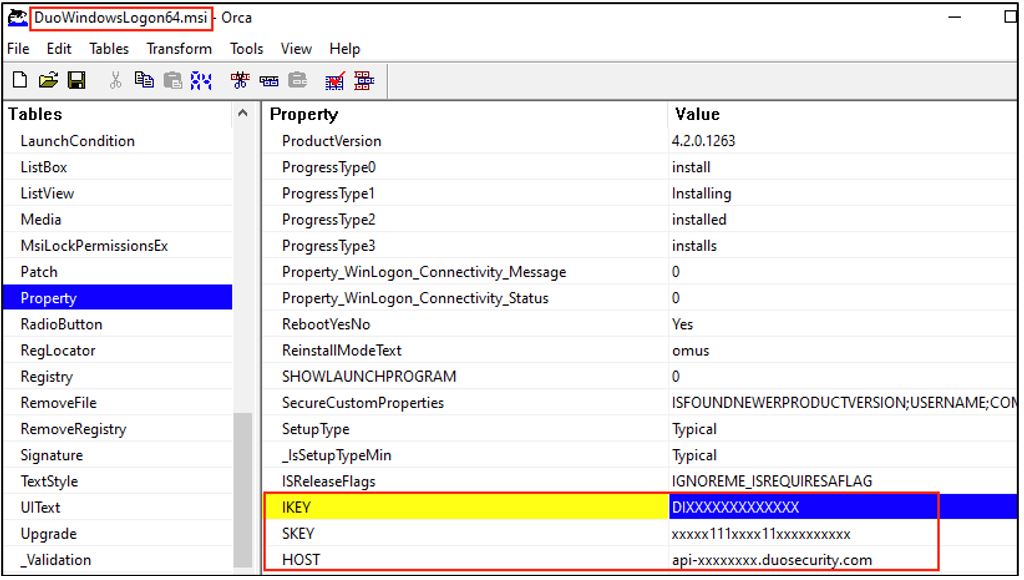The height and width of the screenshot is (580, 1024).
Task: Click the red-blue tables icon
Action: coord(364,80)
